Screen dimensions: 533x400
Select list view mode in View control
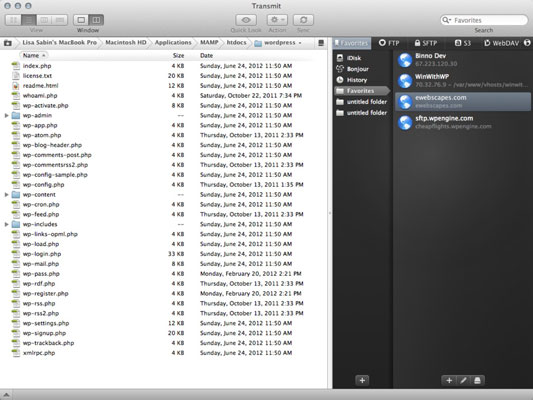pos(29,20)
